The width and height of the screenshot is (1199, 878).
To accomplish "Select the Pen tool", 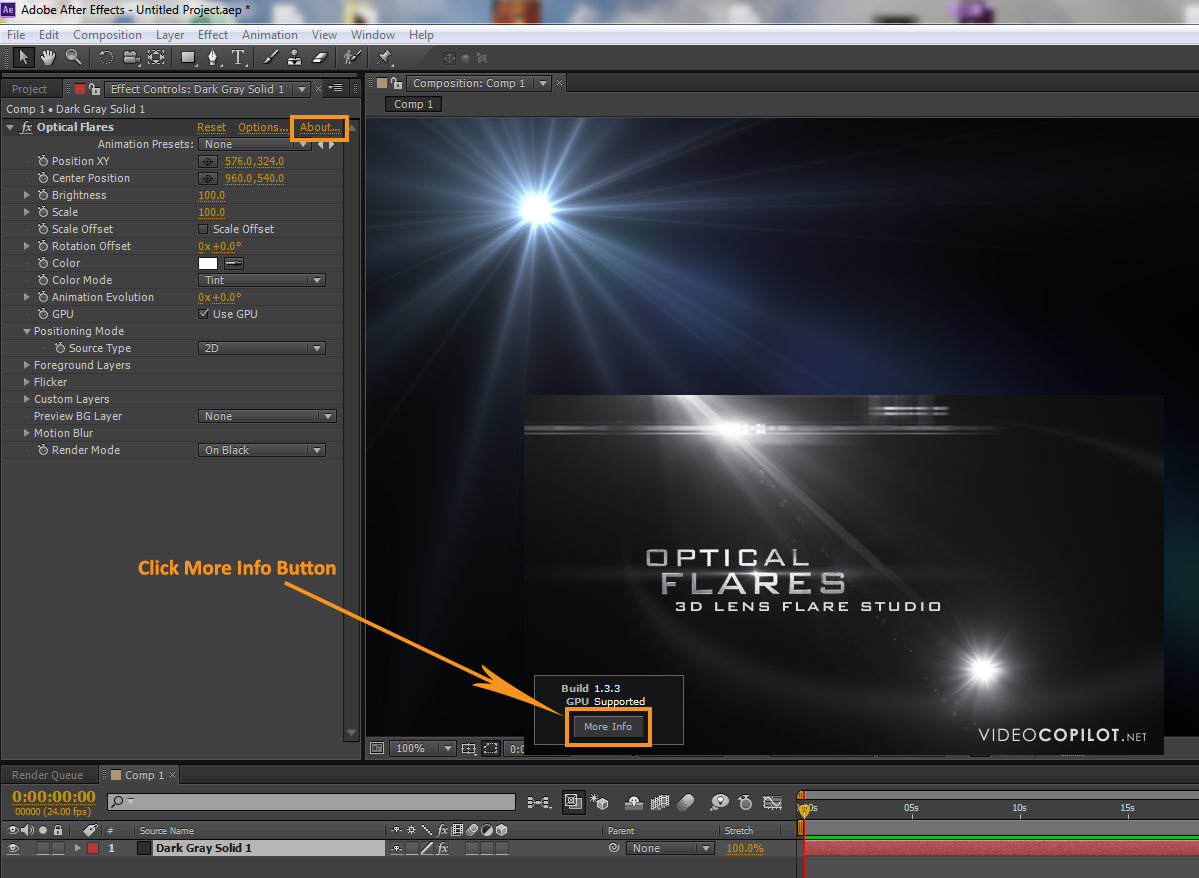I will pyautogui.click(x=212, y=58).
